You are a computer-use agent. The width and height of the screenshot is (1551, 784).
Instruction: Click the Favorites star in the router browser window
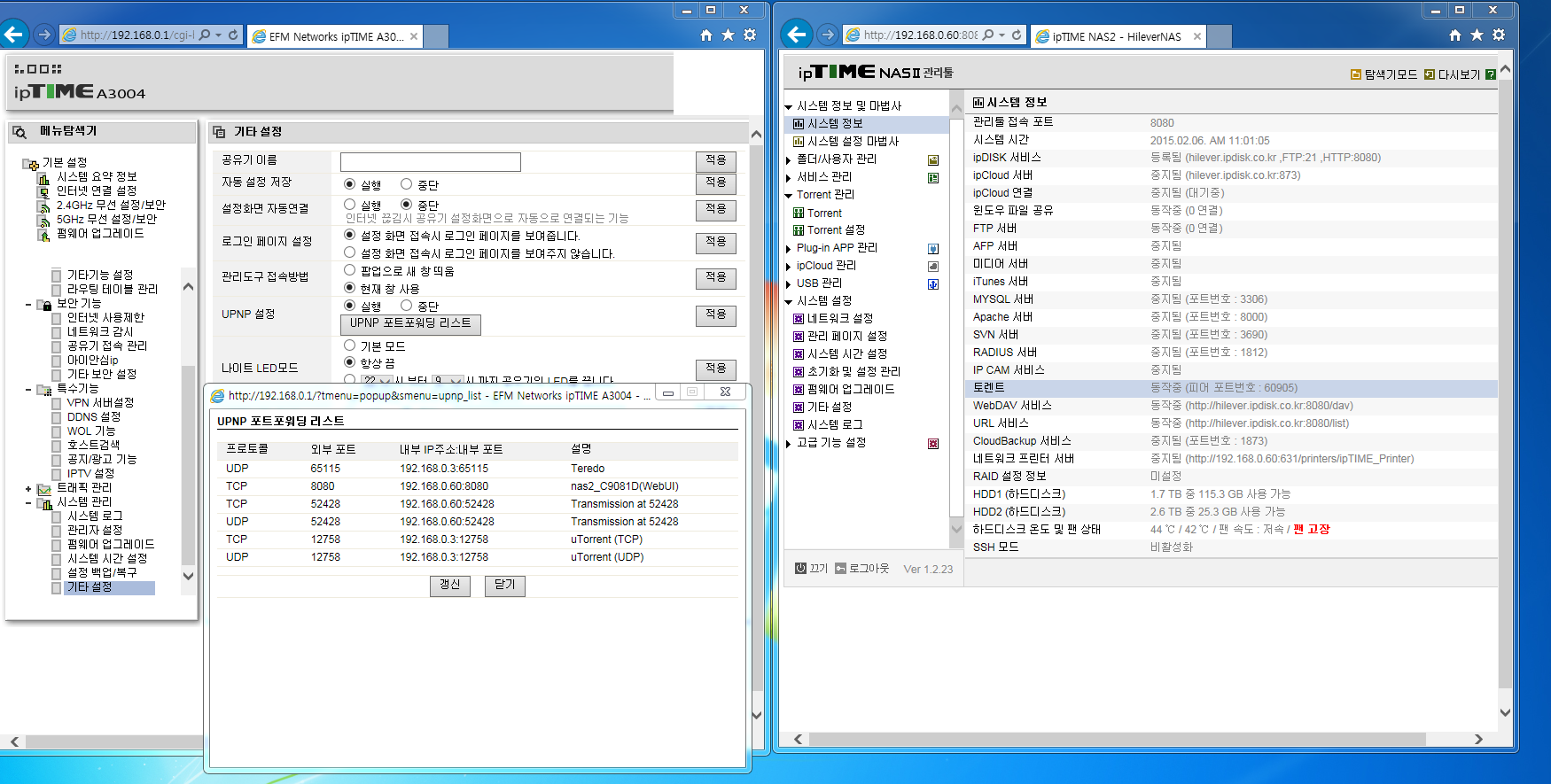[x=729, y=35]
